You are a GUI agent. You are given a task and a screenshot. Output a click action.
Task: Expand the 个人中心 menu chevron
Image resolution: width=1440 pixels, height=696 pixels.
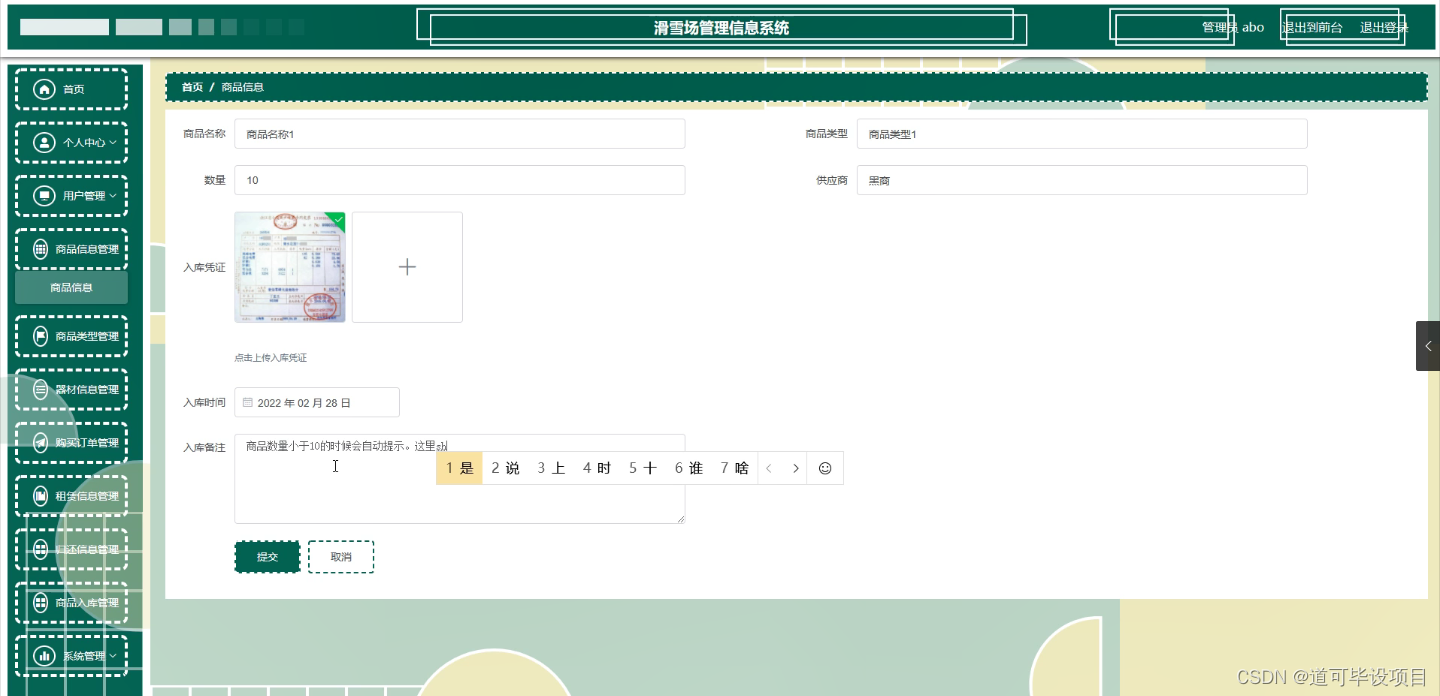[x=113, y=142]
